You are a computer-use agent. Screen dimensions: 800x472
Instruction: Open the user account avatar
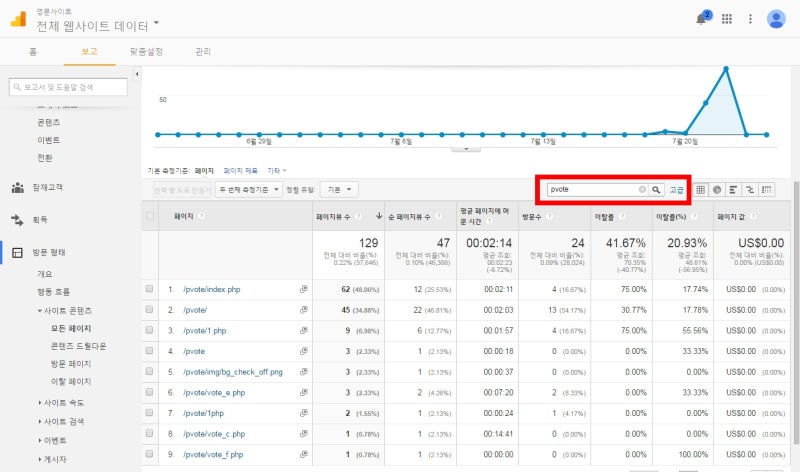click(776, 19)
